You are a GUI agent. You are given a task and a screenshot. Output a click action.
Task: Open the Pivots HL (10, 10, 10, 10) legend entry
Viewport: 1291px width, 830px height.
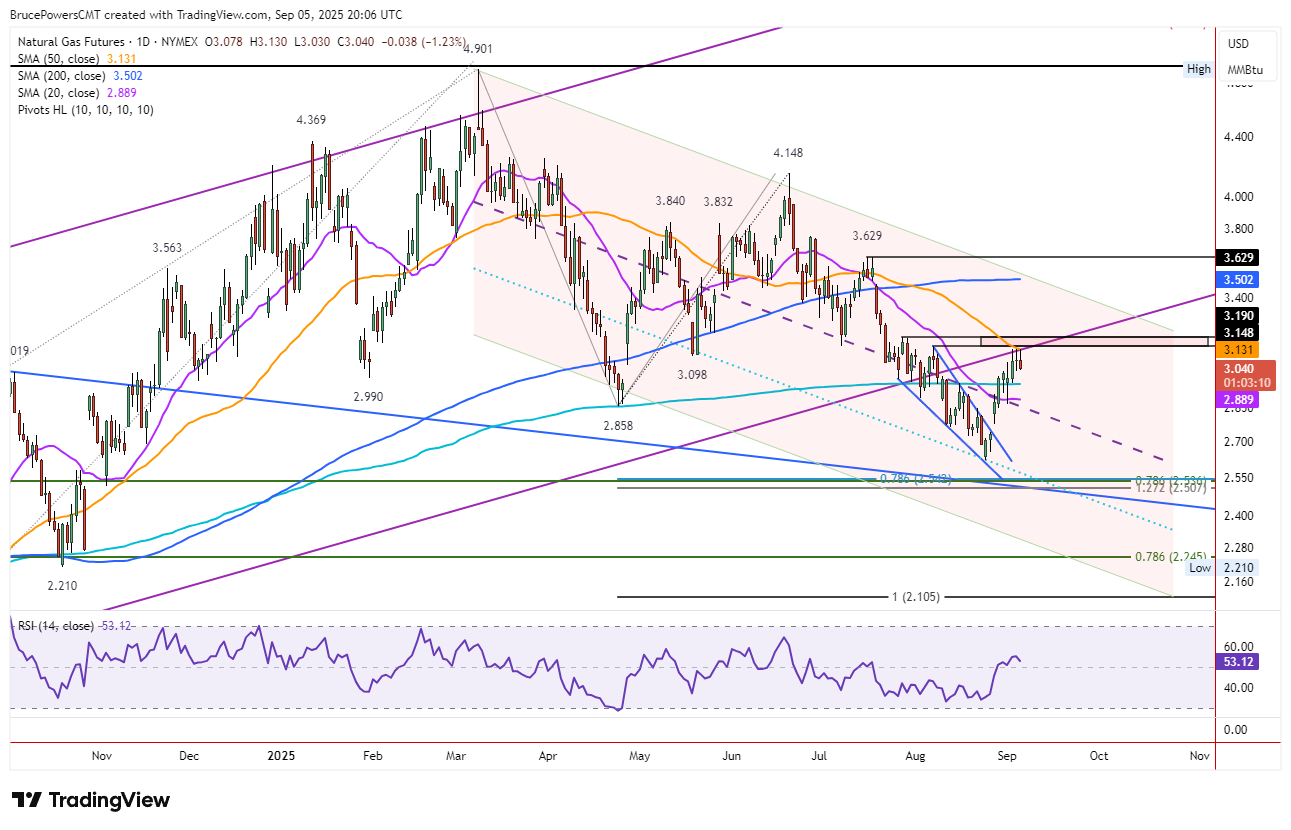[85, 110]
